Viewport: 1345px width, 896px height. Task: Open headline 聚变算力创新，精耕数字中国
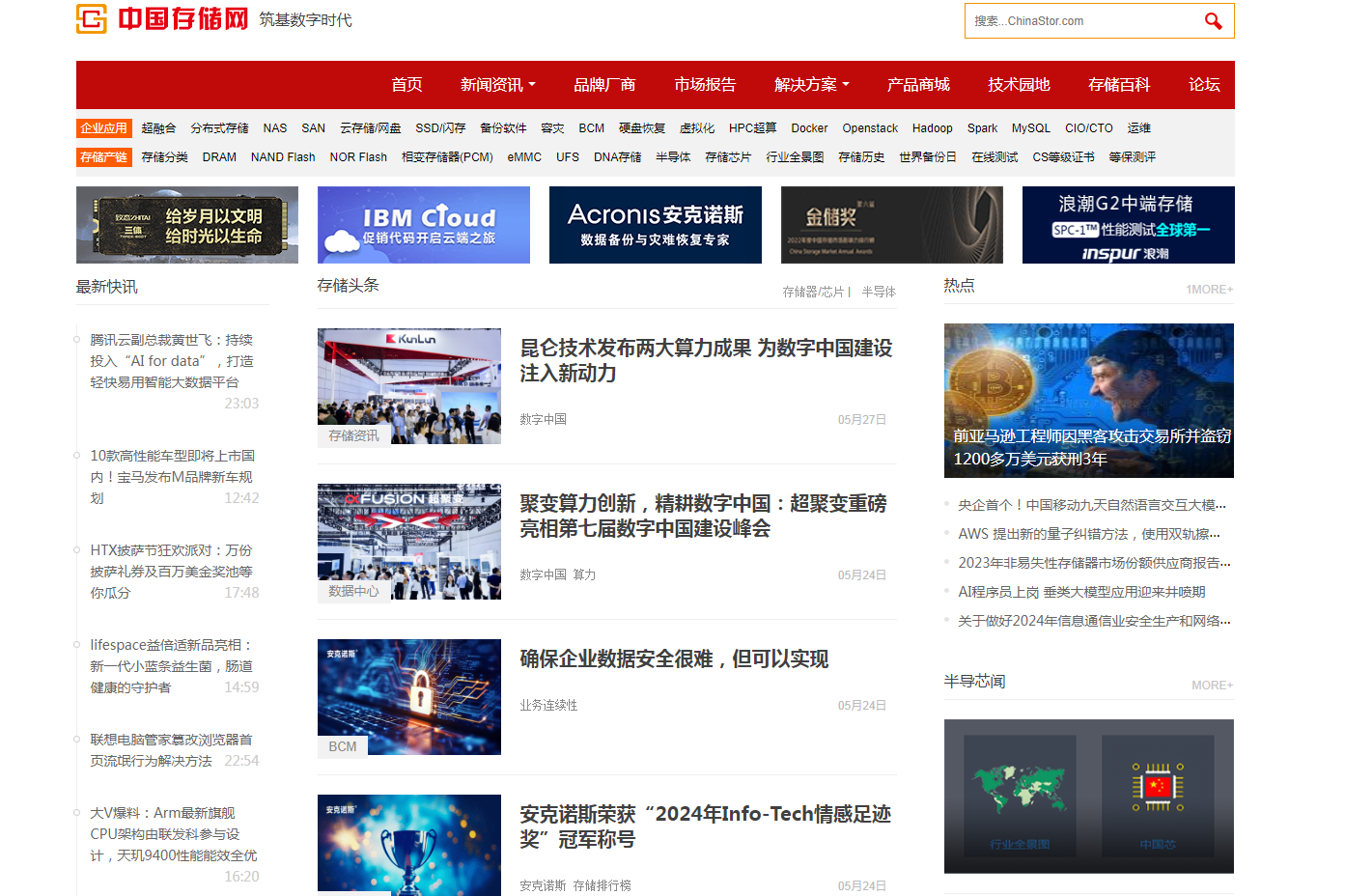pos(703,516)
